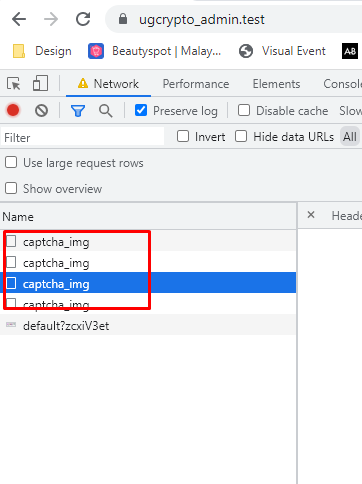Uncheck the Preserve log checkbox

(141, 110)
